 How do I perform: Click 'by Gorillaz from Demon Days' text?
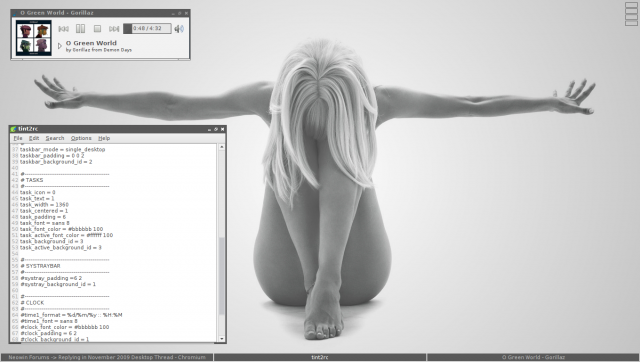[x=99, y=50]
